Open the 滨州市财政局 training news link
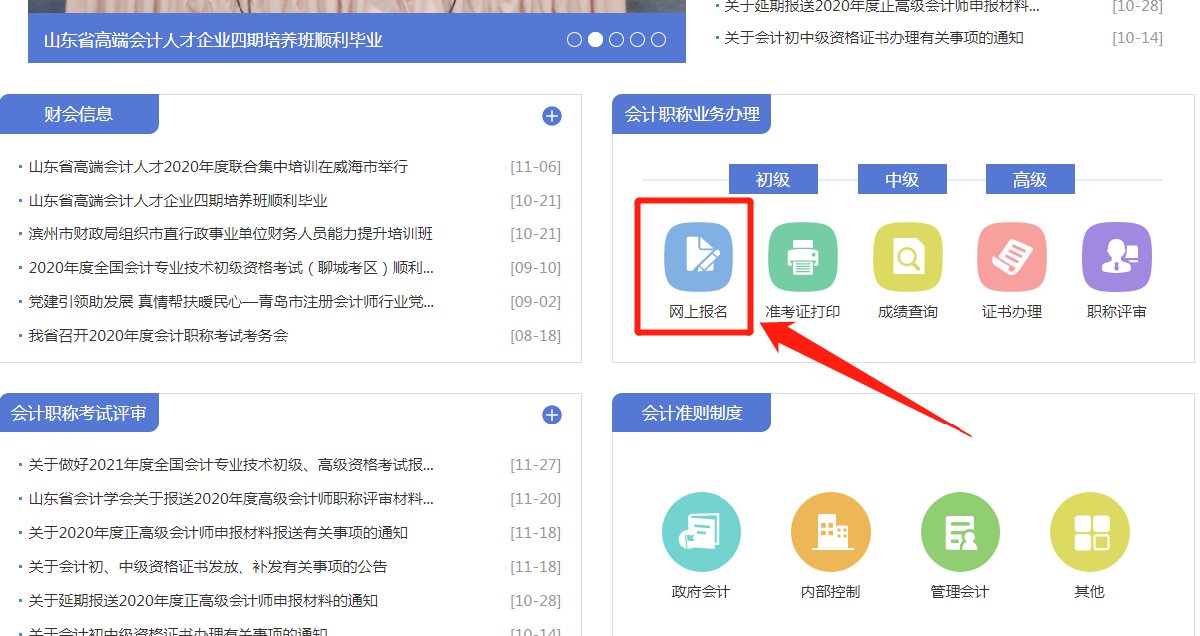The image size is (1200, 636). click(x=231, y=234)
